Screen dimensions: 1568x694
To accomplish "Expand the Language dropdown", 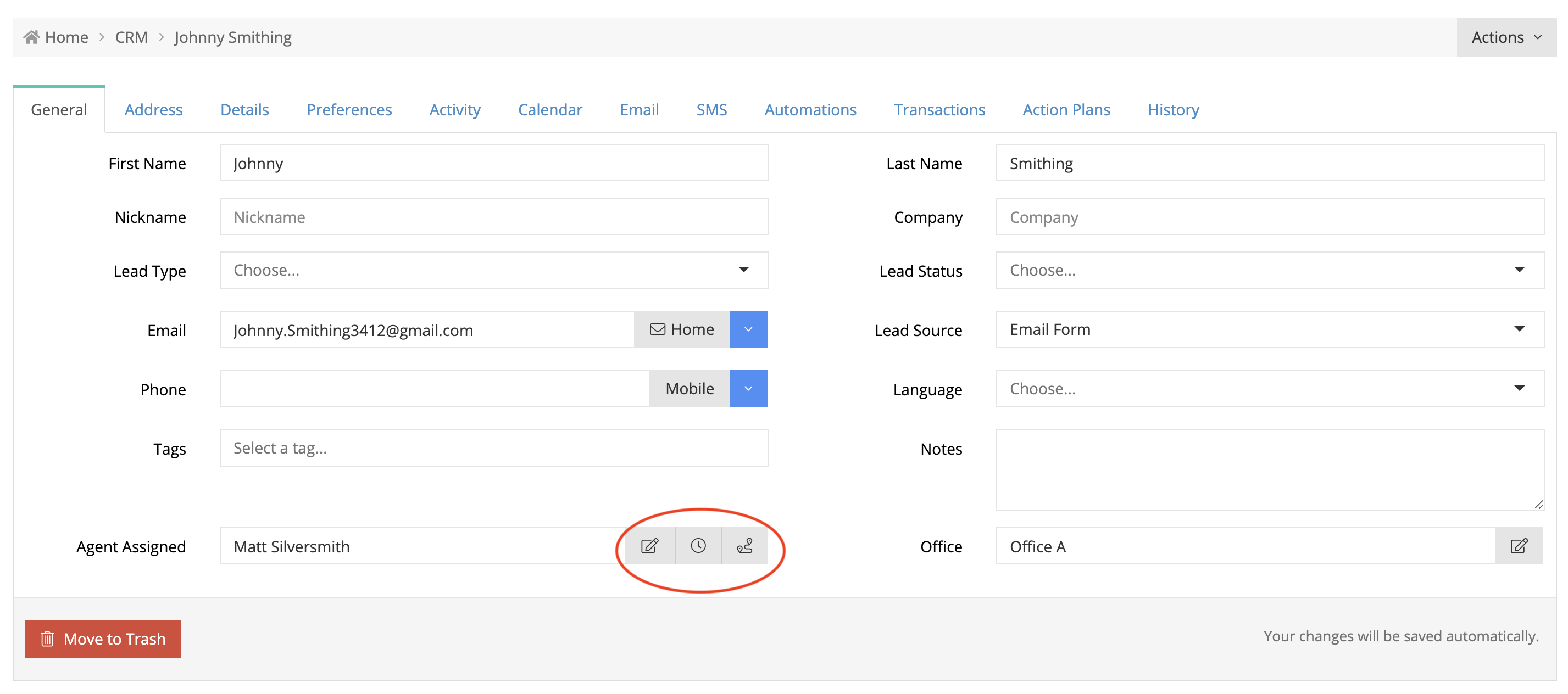I will (1269, 388).
